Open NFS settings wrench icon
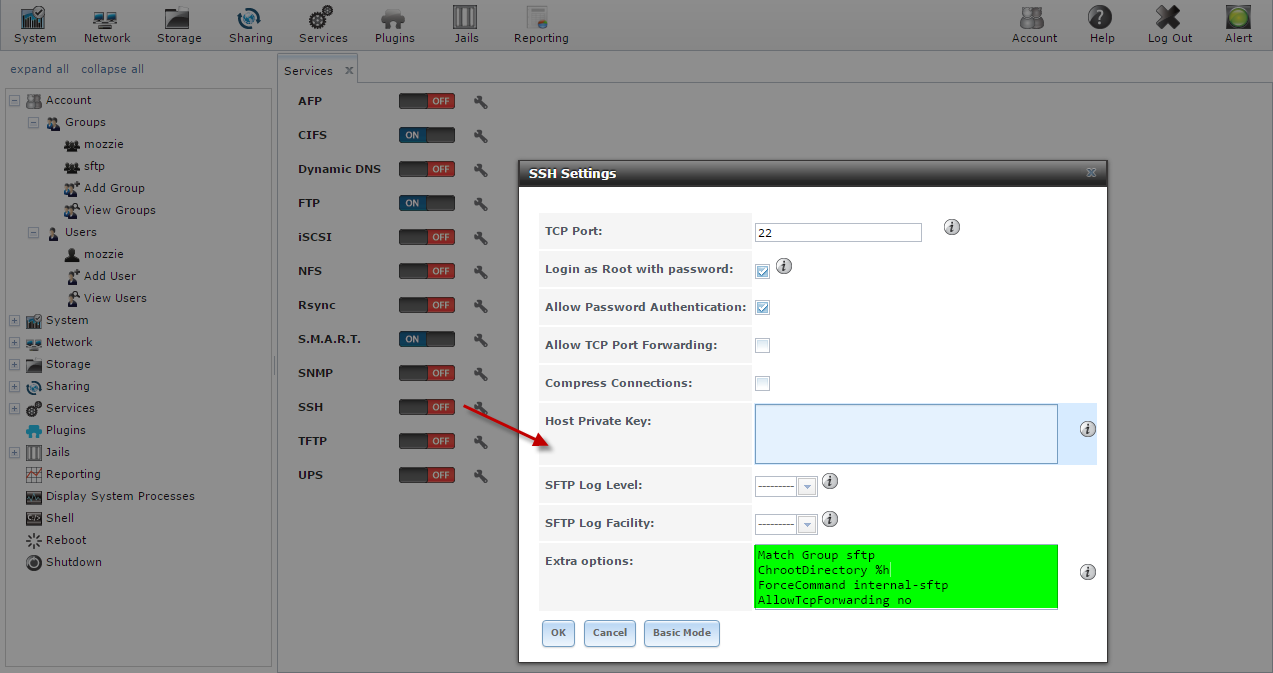Screen dimensions: 1273x673 click(x=480, y=271)
